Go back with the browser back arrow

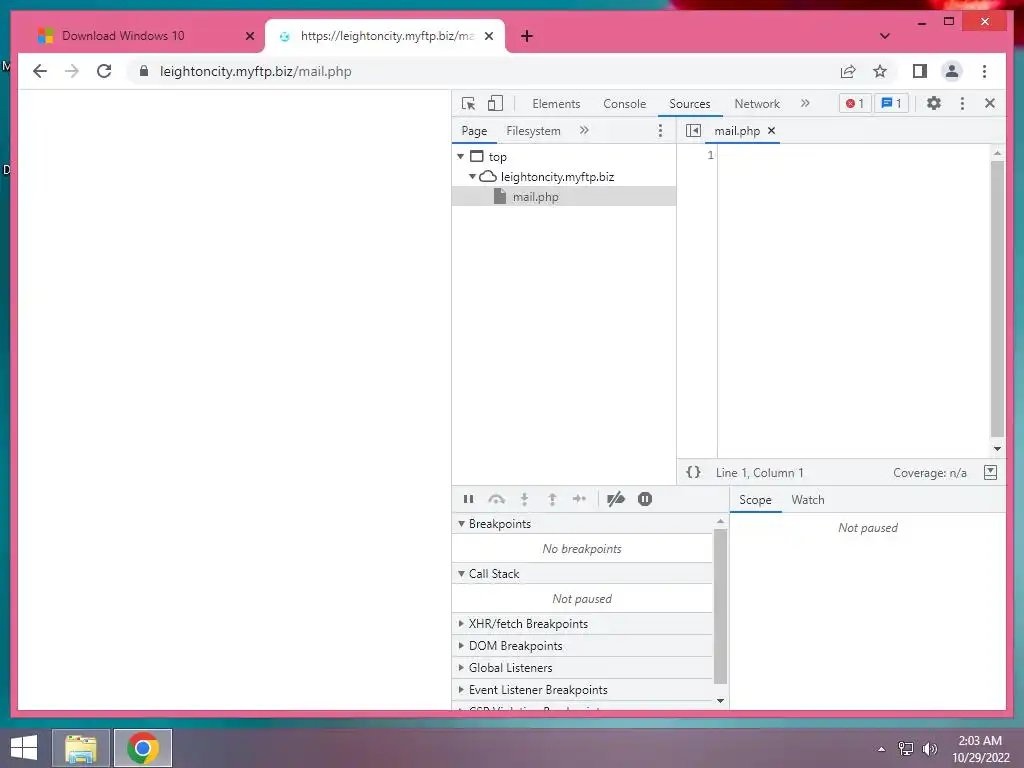40,71
